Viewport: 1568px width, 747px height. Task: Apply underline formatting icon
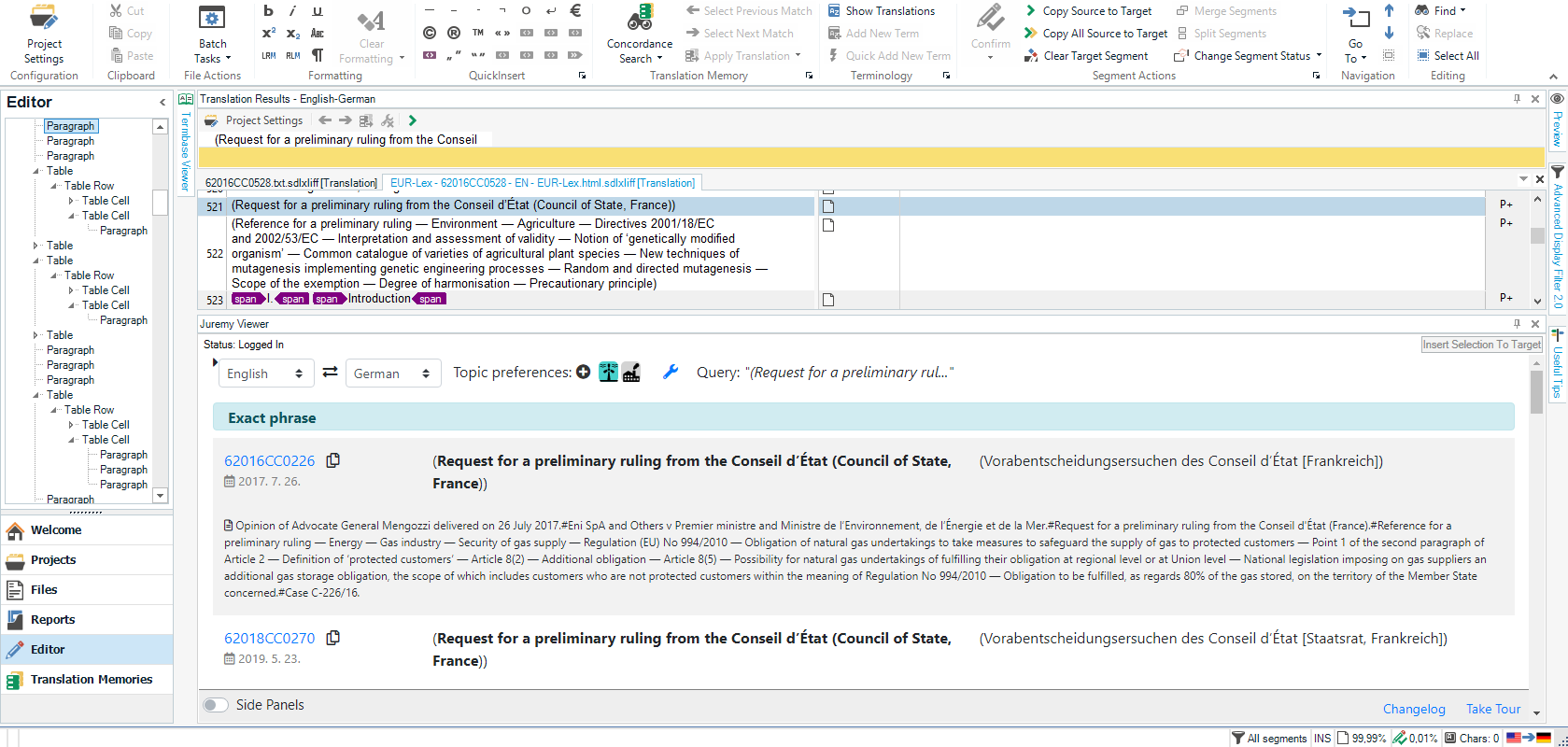point(318,10)
